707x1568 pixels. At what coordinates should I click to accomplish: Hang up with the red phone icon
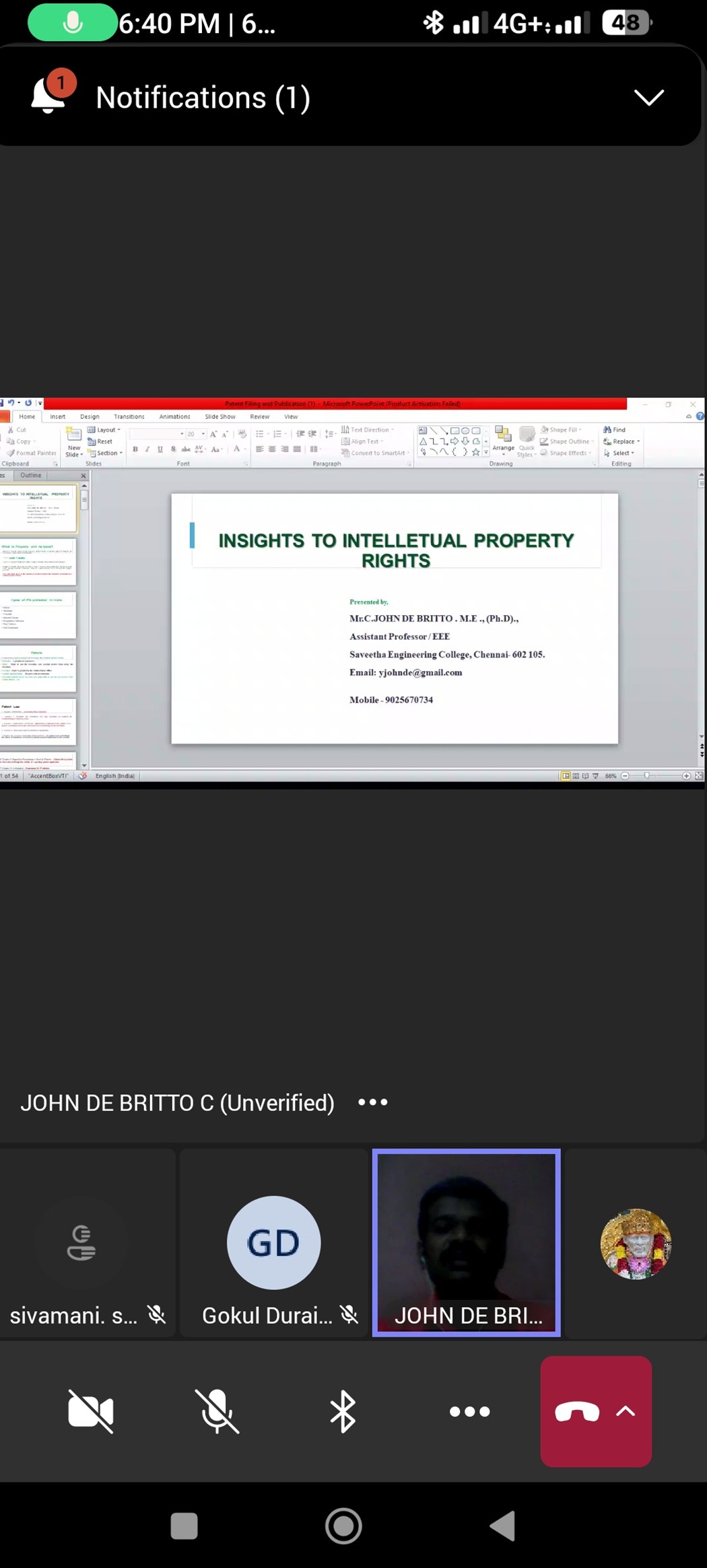point(576,1411)
